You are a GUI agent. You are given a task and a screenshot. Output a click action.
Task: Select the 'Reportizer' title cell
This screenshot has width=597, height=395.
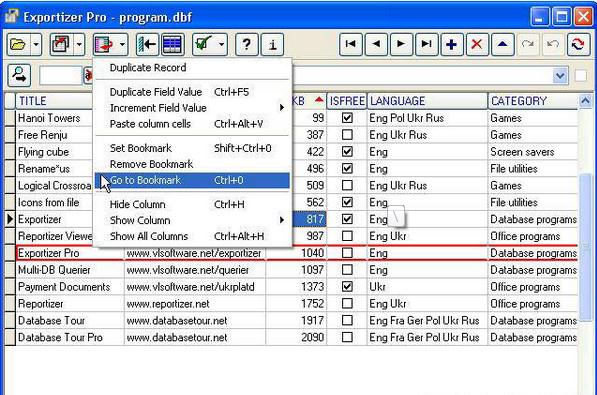(70, 304)
